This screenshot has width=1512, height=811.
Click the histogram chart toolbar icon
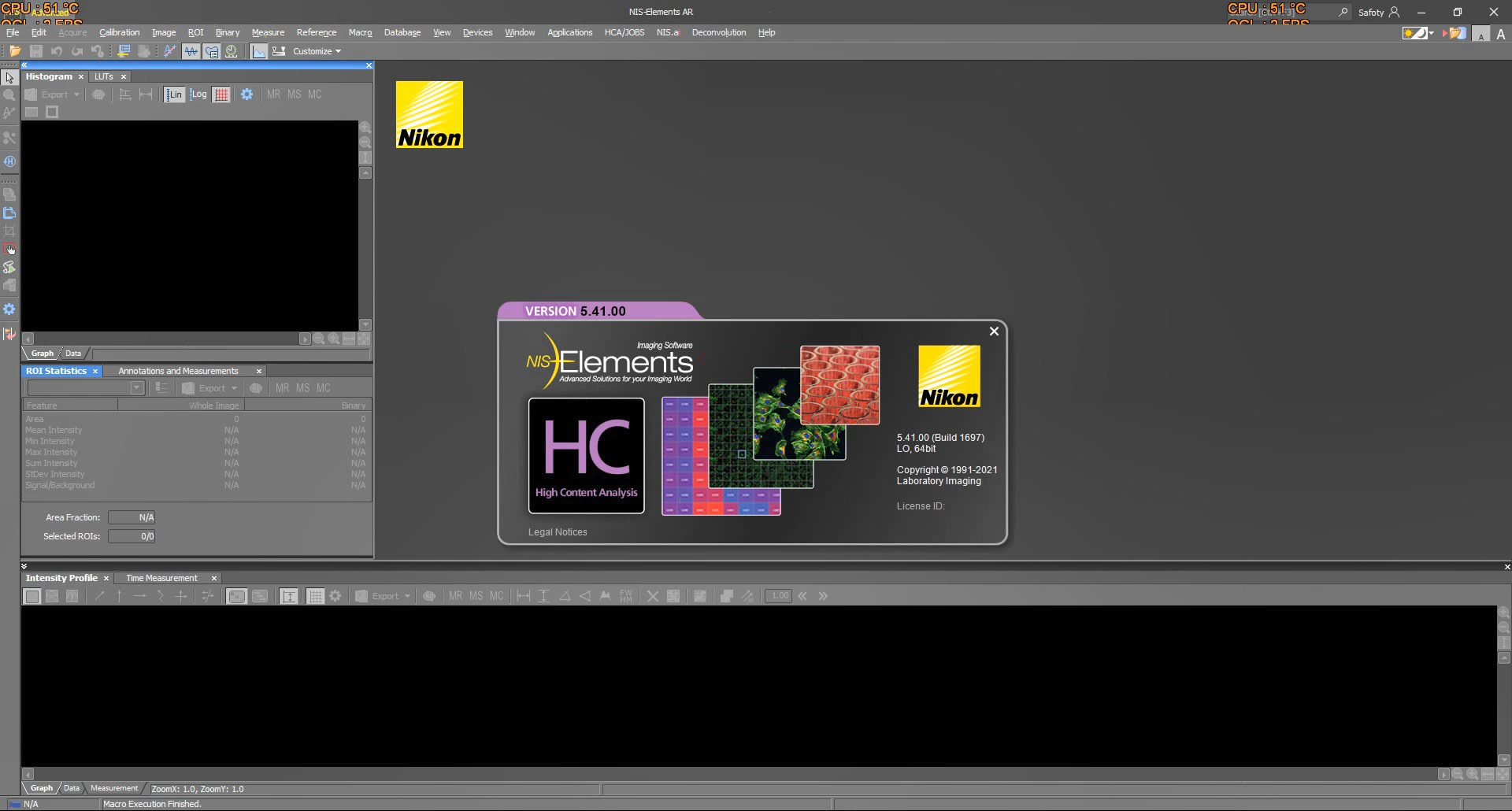pyautogui.click(x=258, y=51)
